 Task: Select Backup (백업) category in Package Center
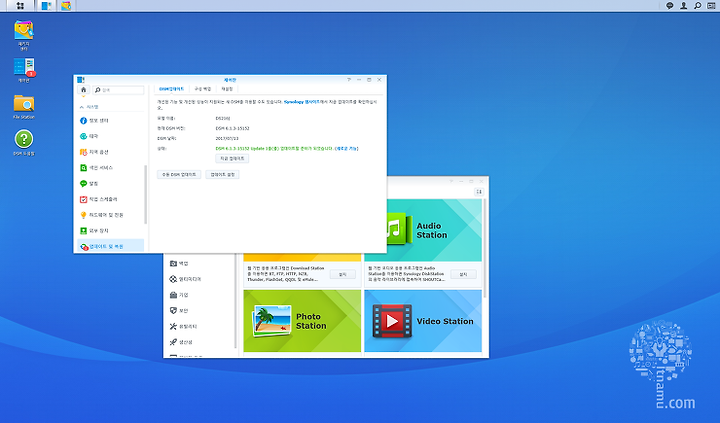pyautogui.click(x=201, y=263)
